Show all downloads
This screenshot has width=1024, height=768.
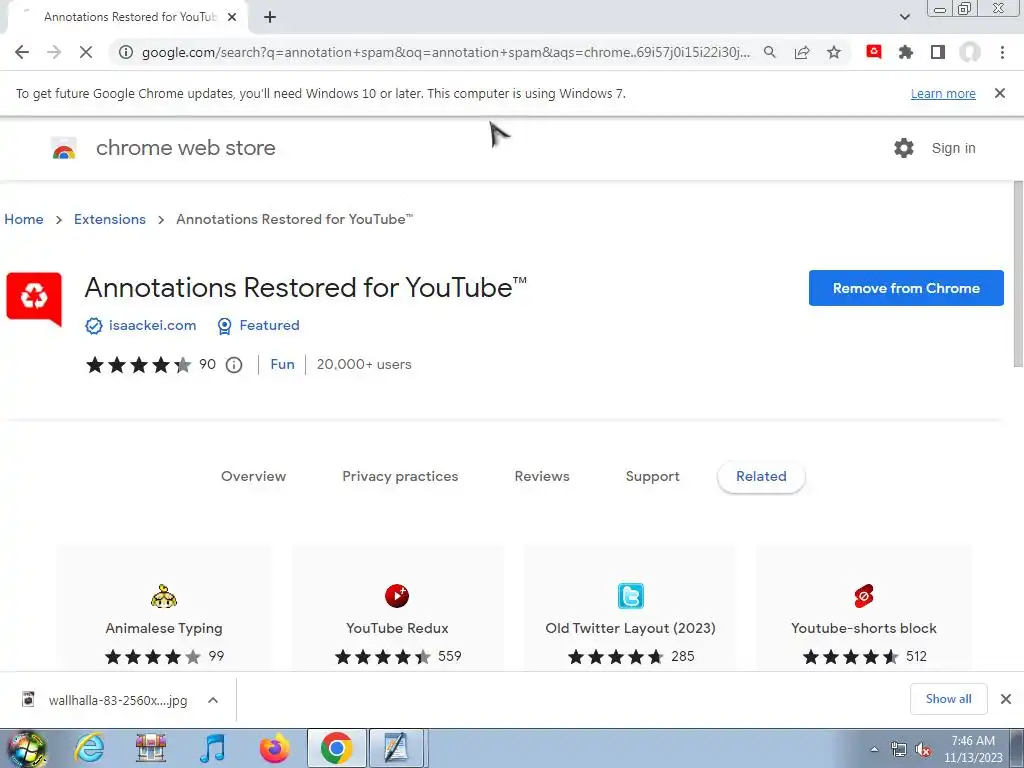click(x=948, y=699)
